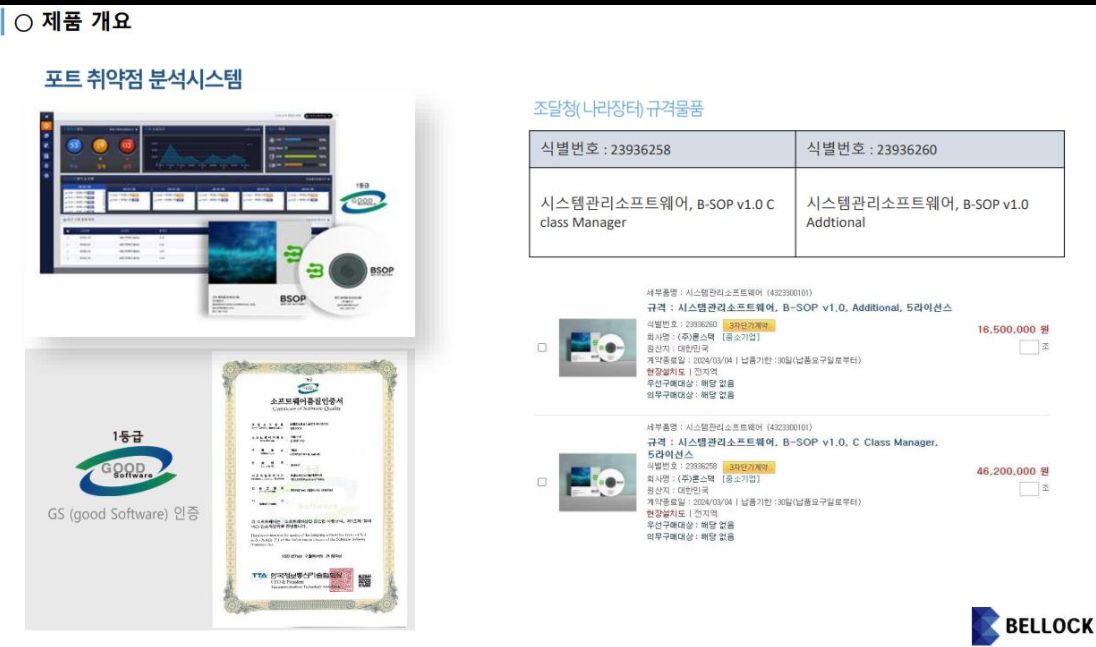Click the table cell 'B-SOP v1.0 Addtional'

click(x=930, y=212)
